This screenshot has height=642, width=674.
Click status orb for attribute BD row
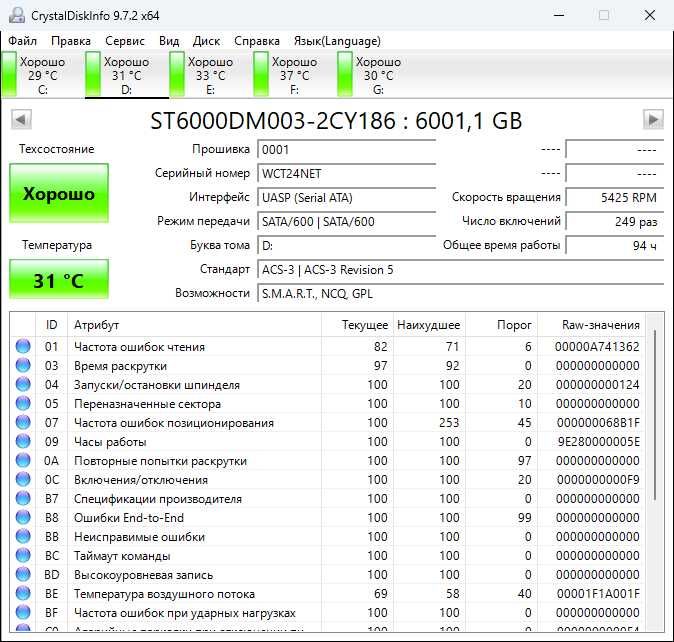[23, 574]
